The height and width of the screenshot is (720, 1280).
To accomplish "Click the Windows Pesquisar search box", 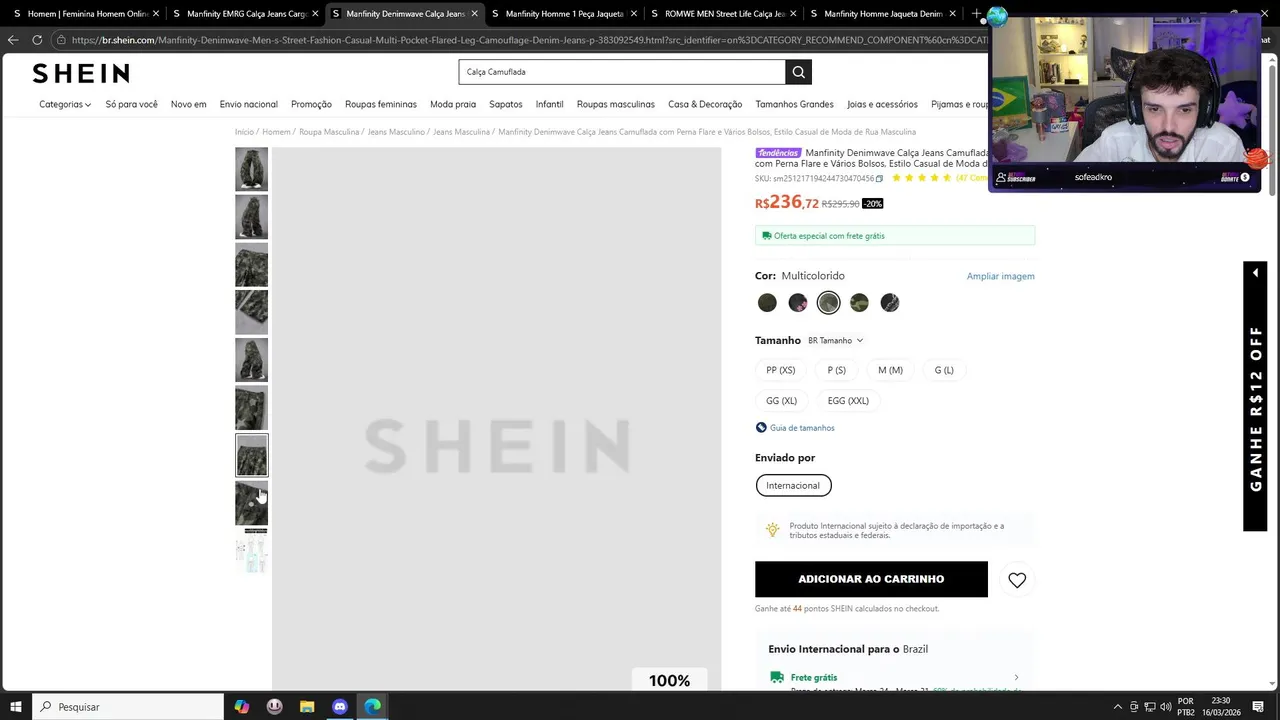I will (x=128, y=707).
